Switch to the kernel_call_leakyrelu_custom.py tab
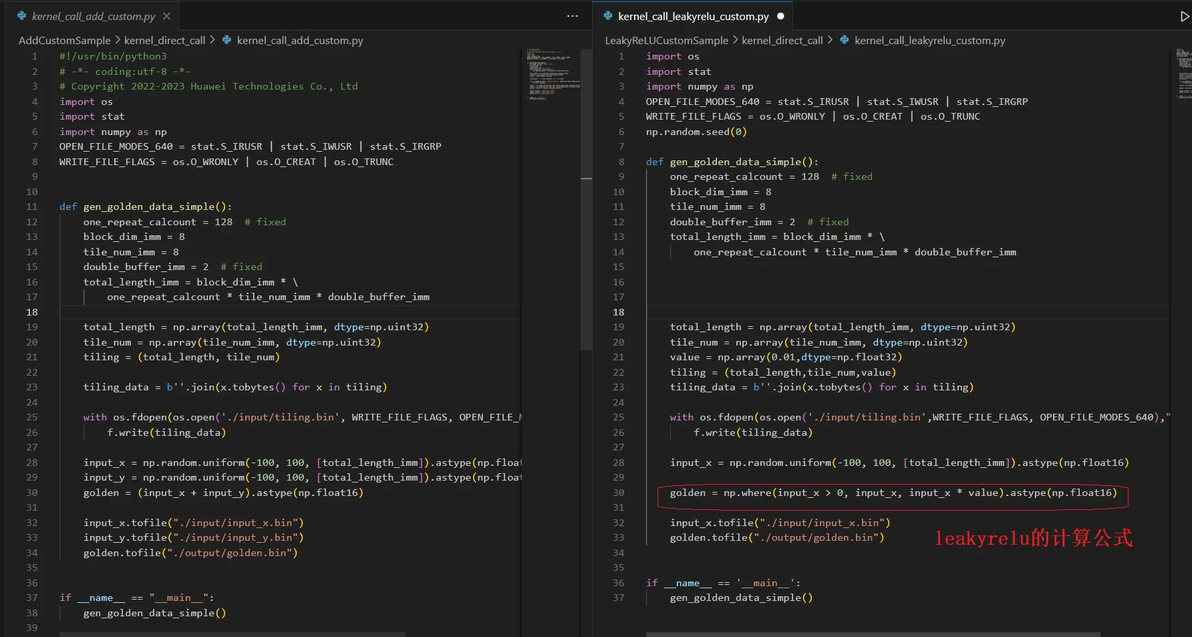Screen dimensions: 1192x637 pos(693,15)
